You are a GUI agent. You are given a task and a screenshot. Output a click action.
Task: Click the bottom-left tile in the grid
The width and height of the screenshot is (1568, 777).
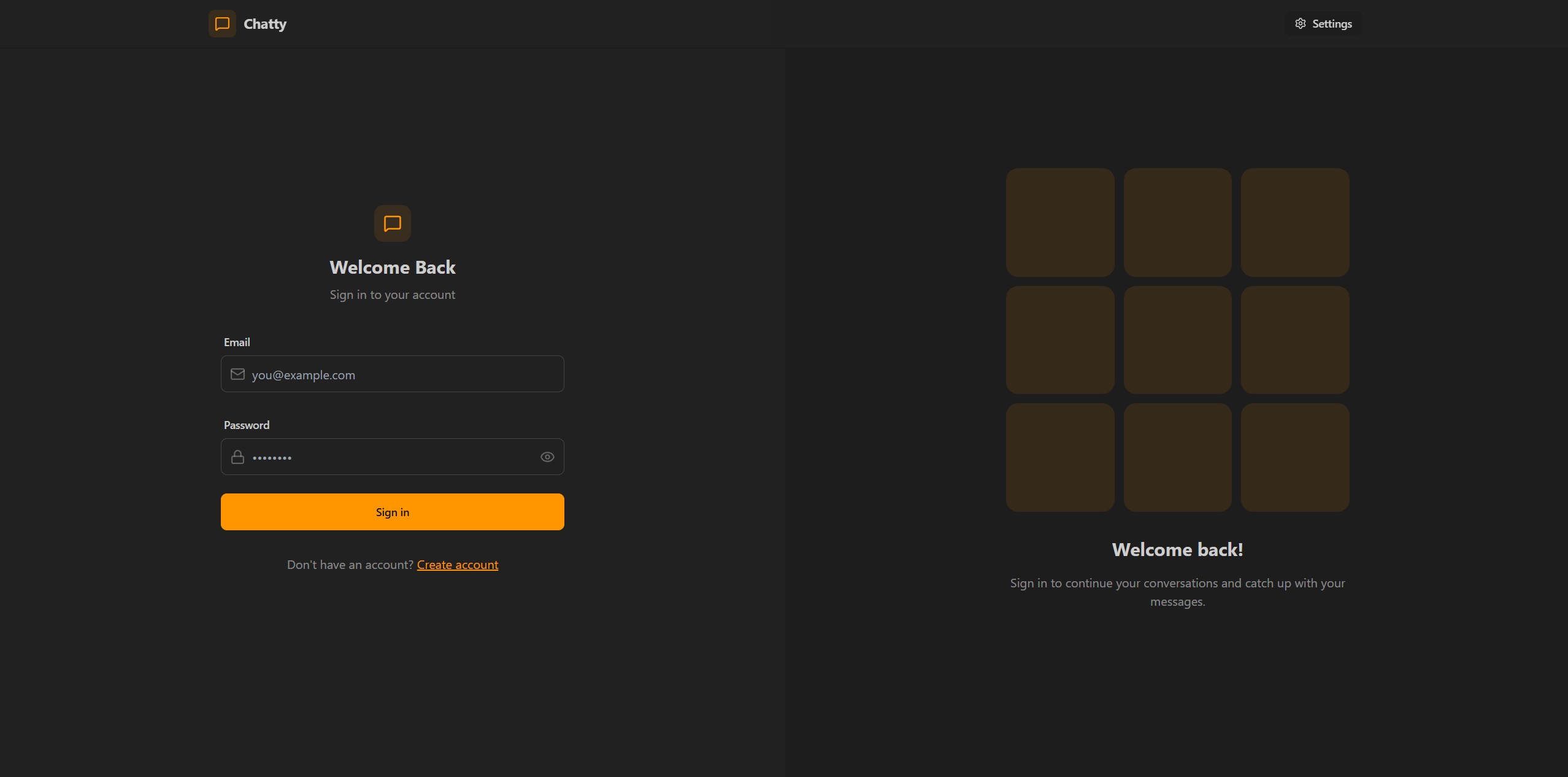(1060, 457)
